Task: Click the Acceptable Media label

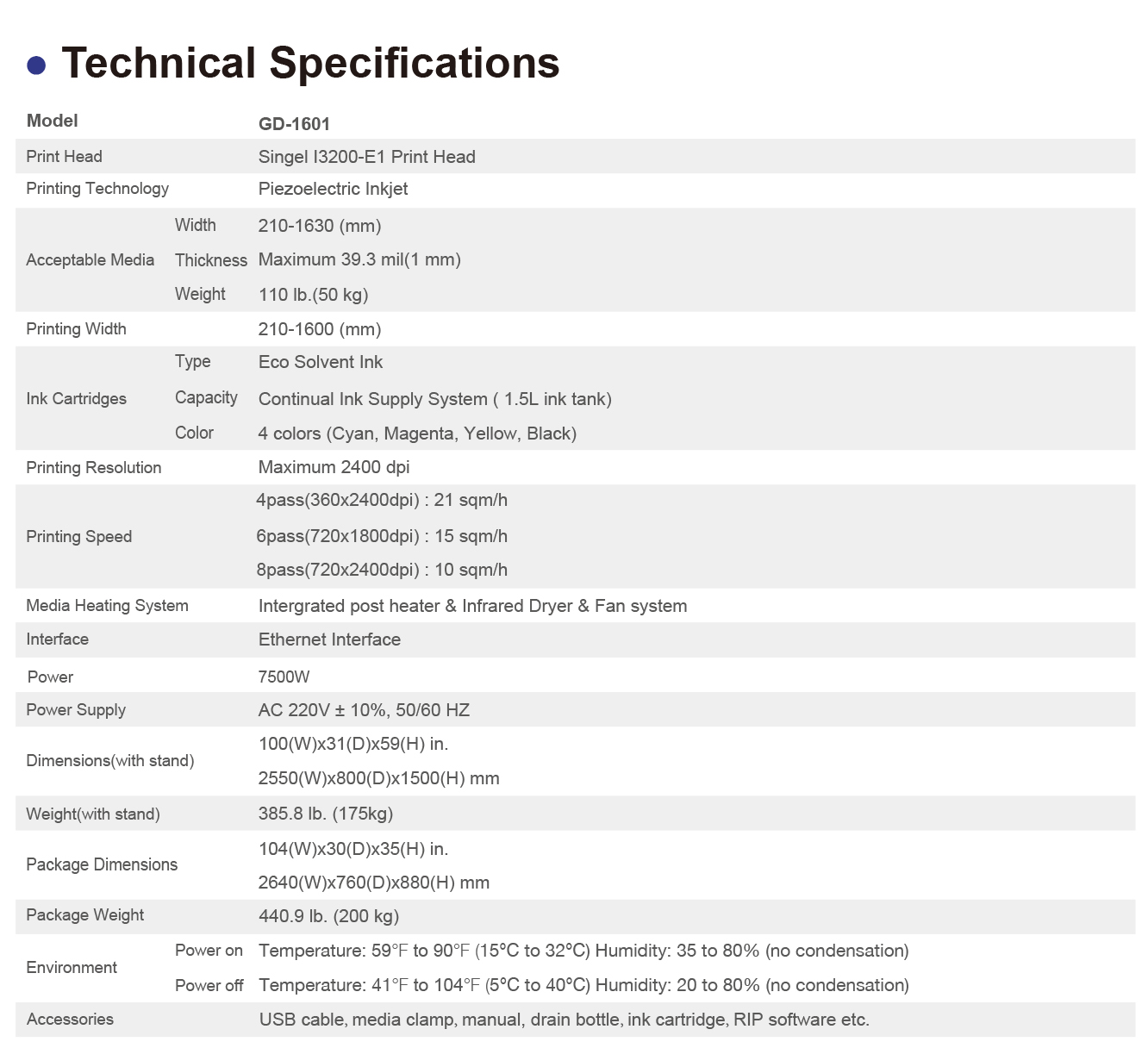Action: (90, 259)
